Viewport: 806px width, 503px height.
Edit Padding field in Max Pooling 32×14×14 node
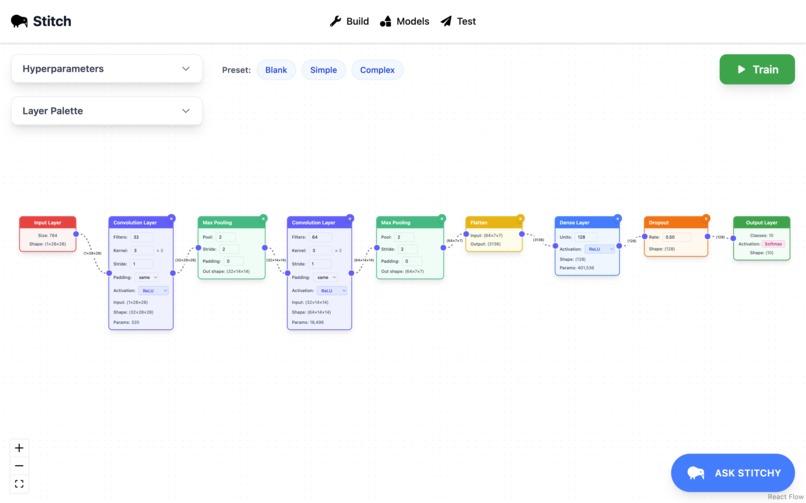pyautogui.click(x=233, y=261)
